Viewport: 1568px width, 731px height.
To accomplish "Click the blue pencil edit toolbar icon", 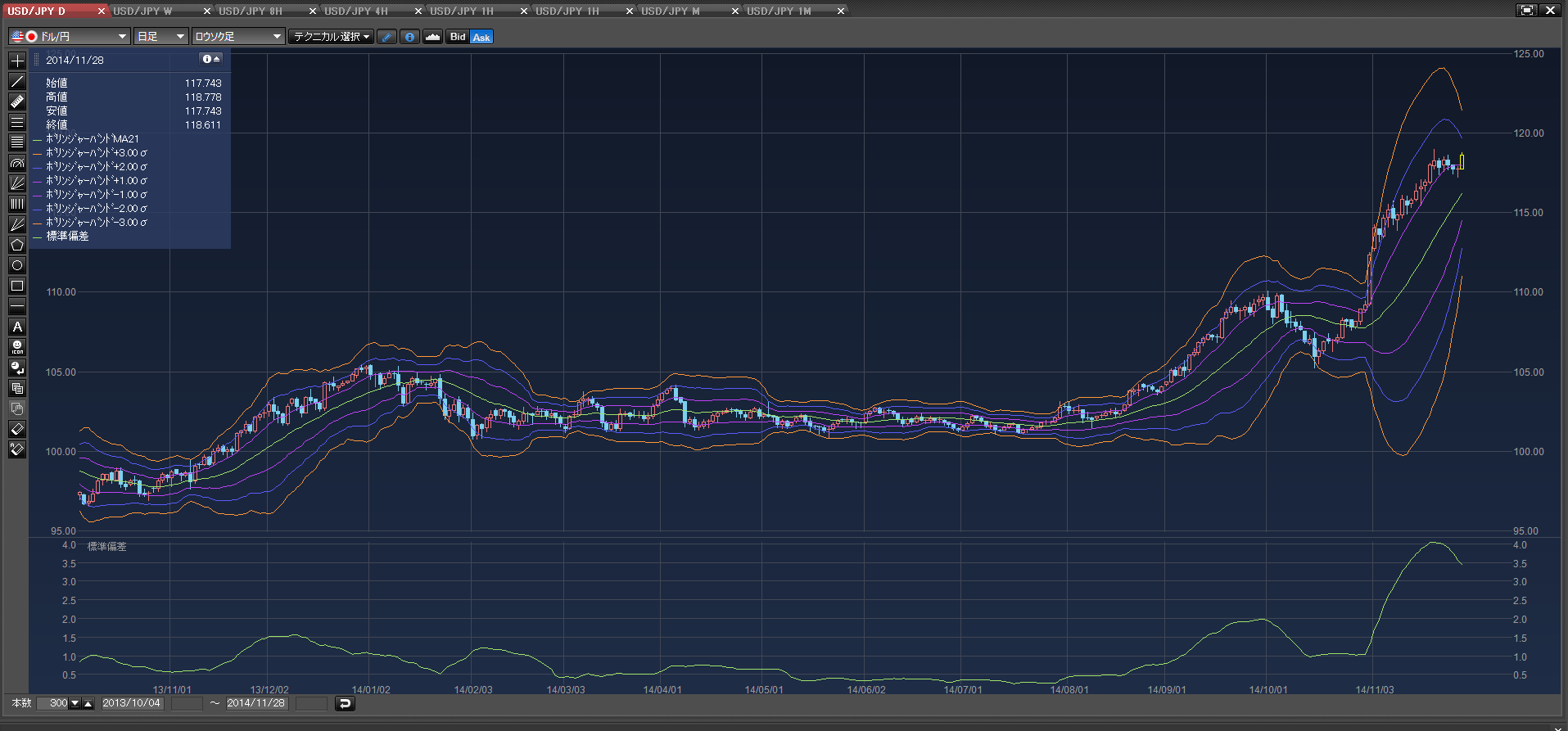I will [x=386, y=37].
